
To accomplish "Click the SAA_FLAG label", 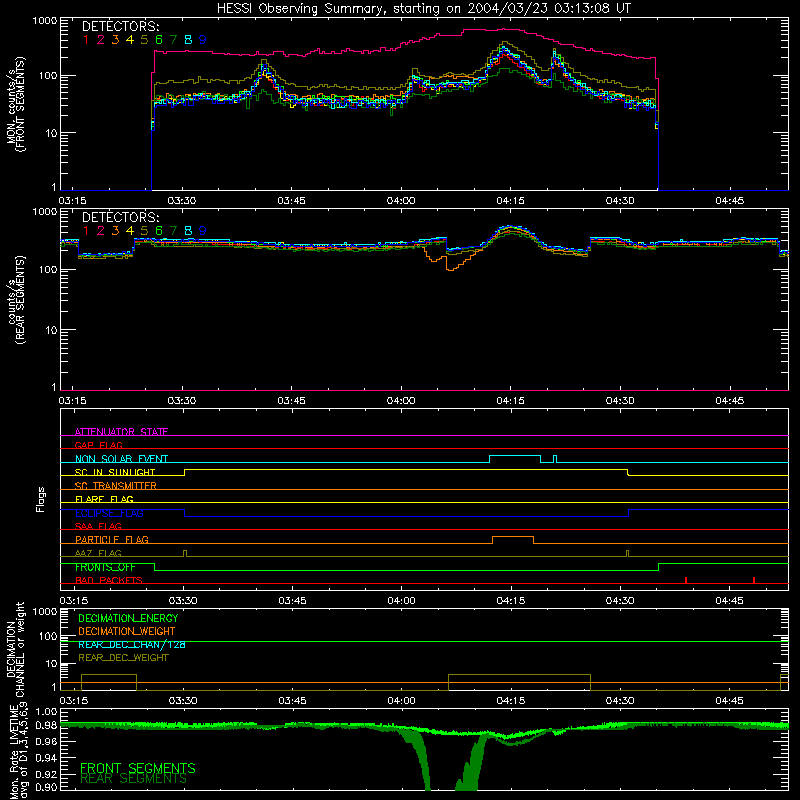I will 98,526.
